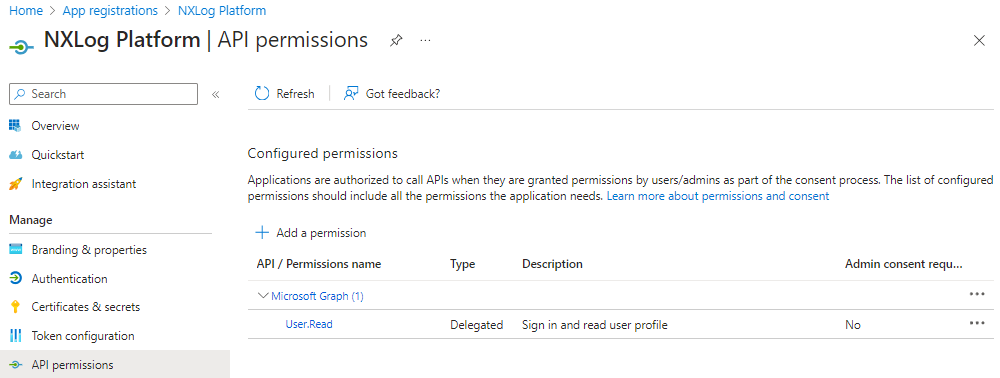1000x378 pixels.
Task: Open Got feedback? link
Action: click(x=402, y=94)
